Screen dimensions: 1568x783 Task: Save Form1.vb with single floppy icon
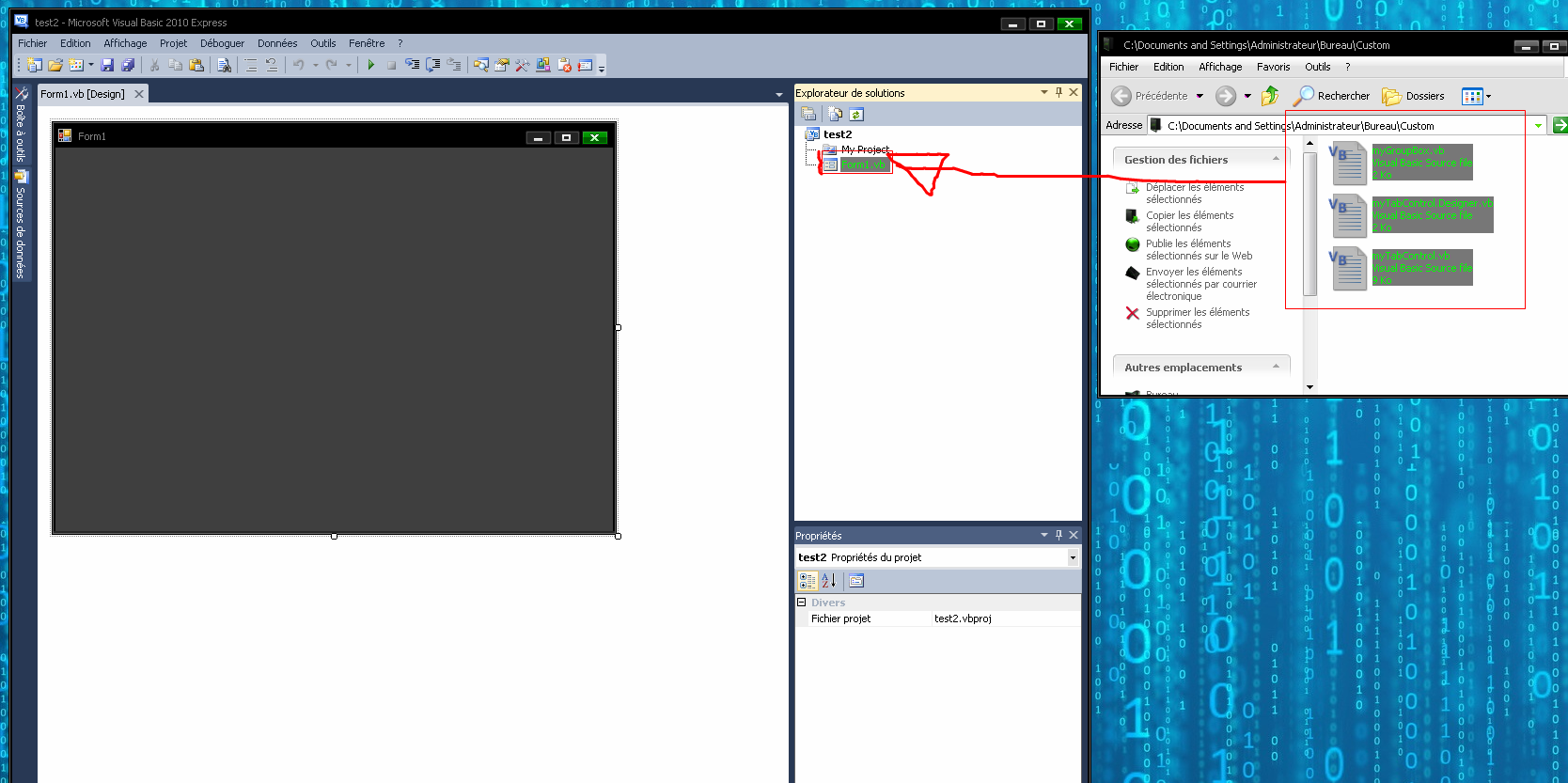coord(107,65)
